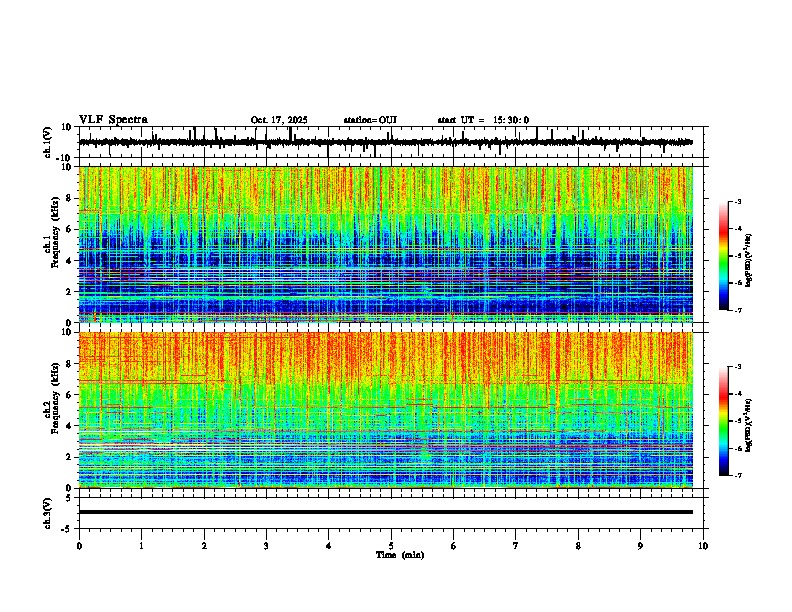This screenshot has width=792, height=612.
Task: Click the "9" tick label on time axis
Action: (x=640, y=546)
